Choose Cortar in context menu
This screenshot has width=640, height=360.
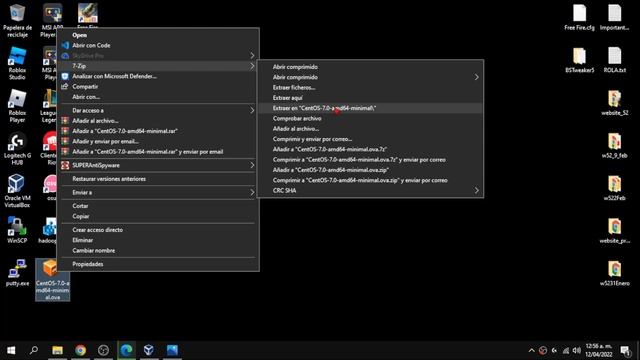tap(158, 206)
